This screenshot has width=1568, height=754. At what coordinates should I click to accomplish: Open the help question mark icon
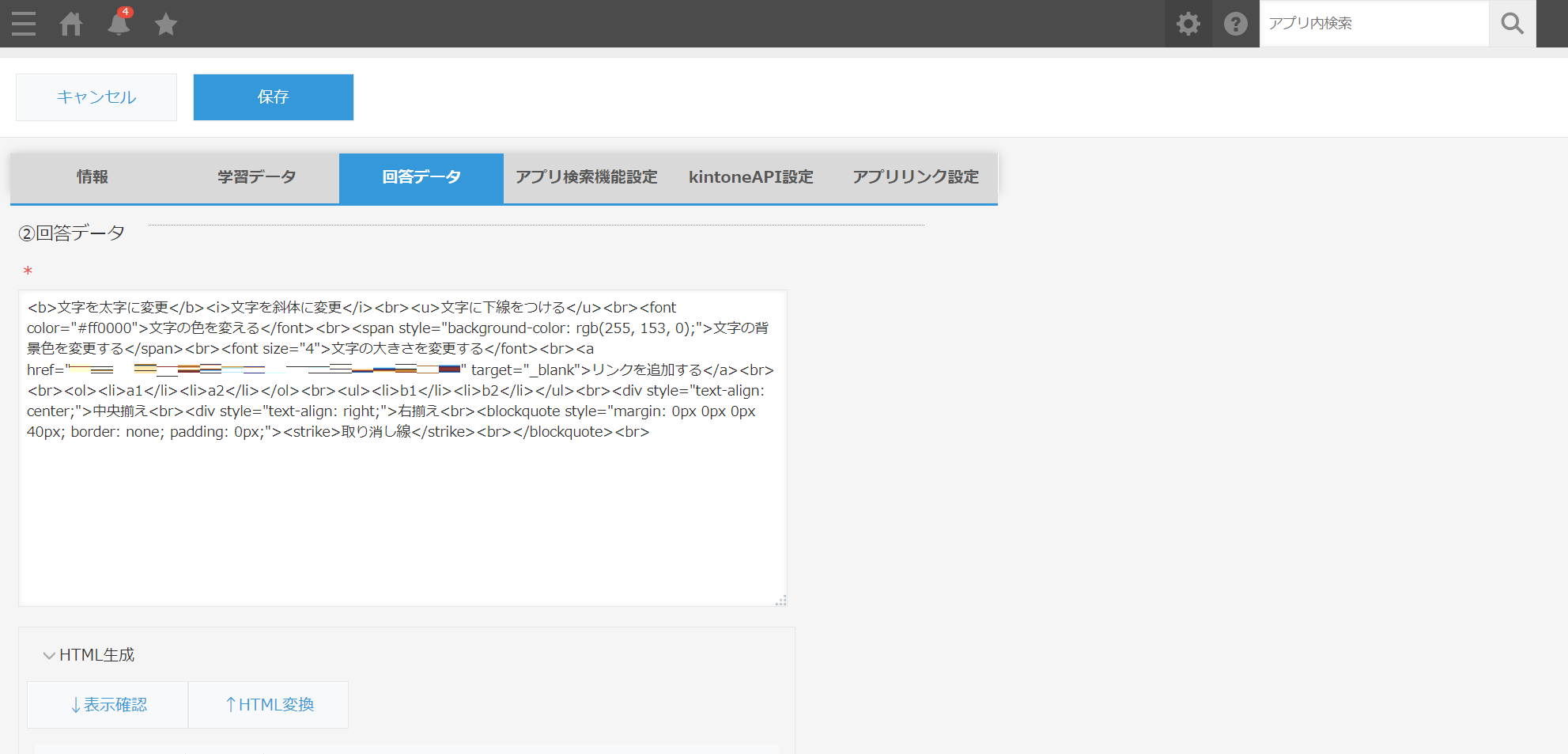(1235, 24)
